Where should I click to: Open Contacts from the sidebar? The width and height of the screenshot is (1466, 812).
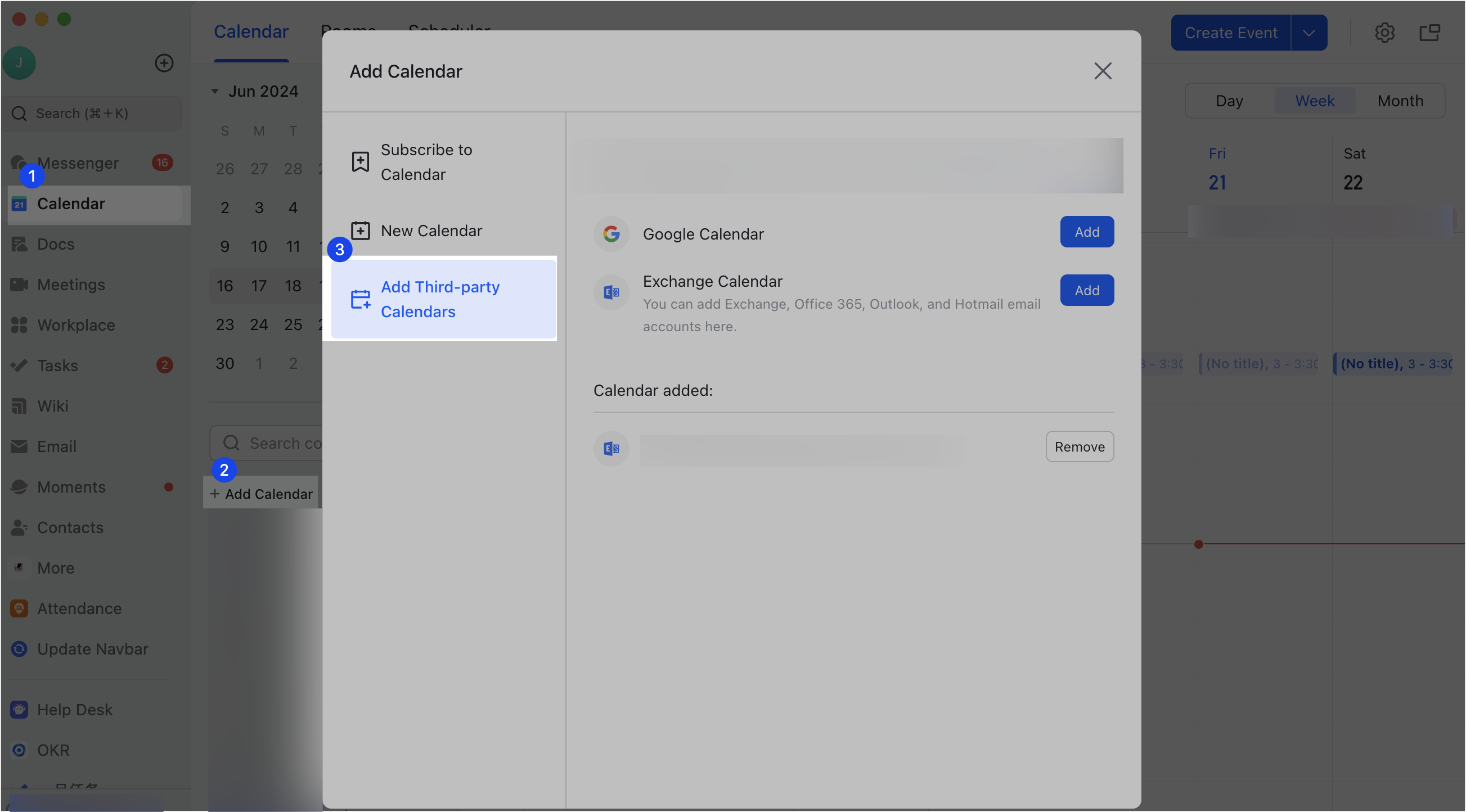click(70, 527)
